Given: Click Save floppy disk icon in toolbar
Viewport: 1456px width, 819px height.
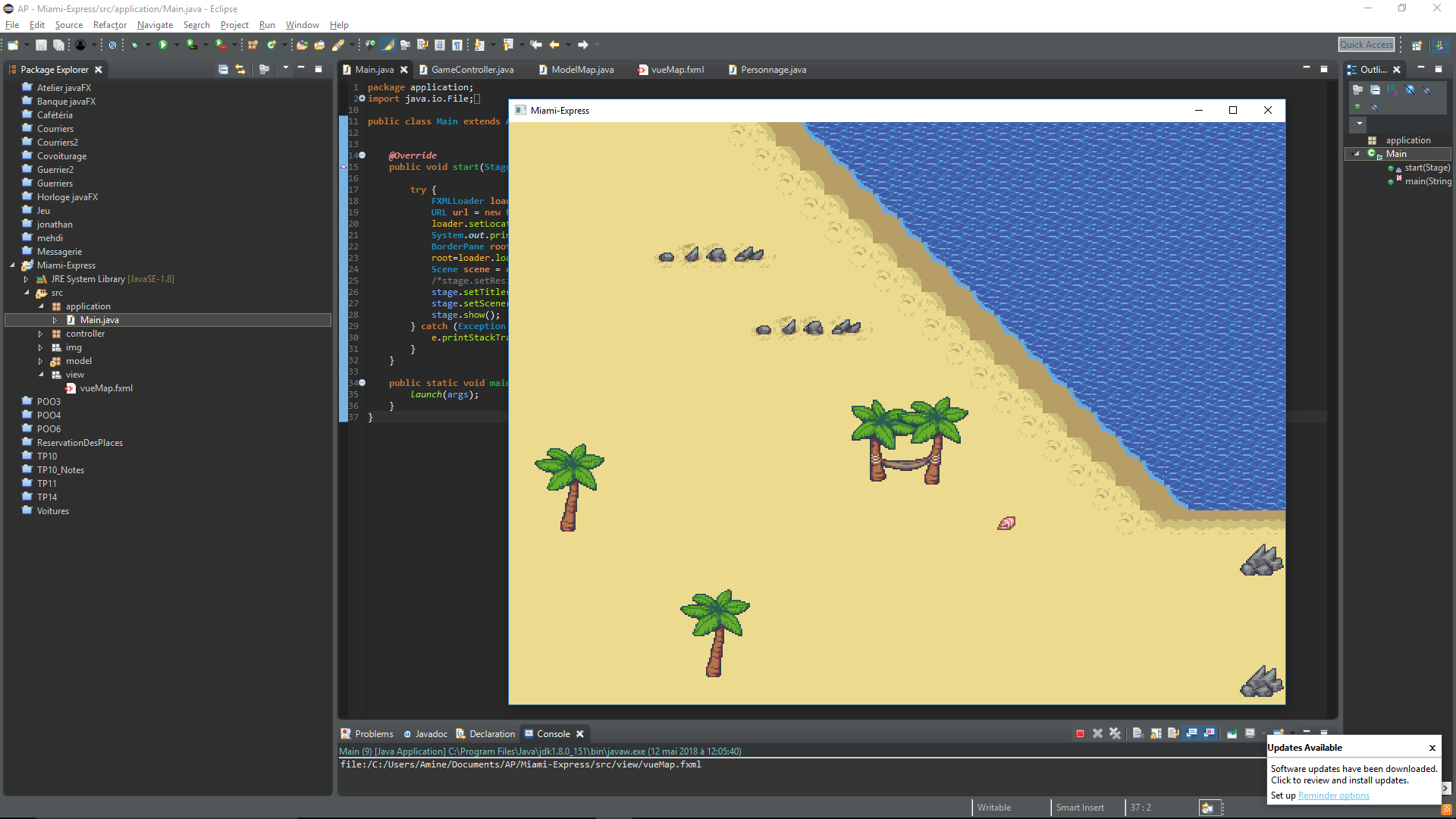Looking at the screenshot, I should [41, 45].
